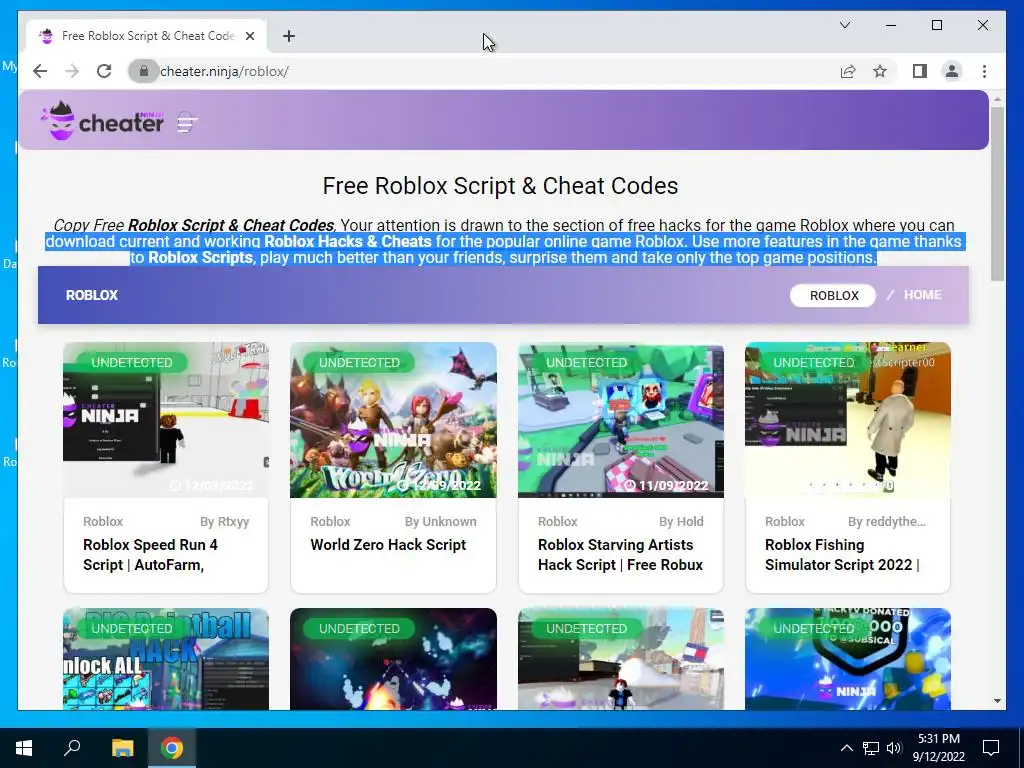Click the scrollbar up arrow
Screen dimensions: 1024x768
pos(997,99)
